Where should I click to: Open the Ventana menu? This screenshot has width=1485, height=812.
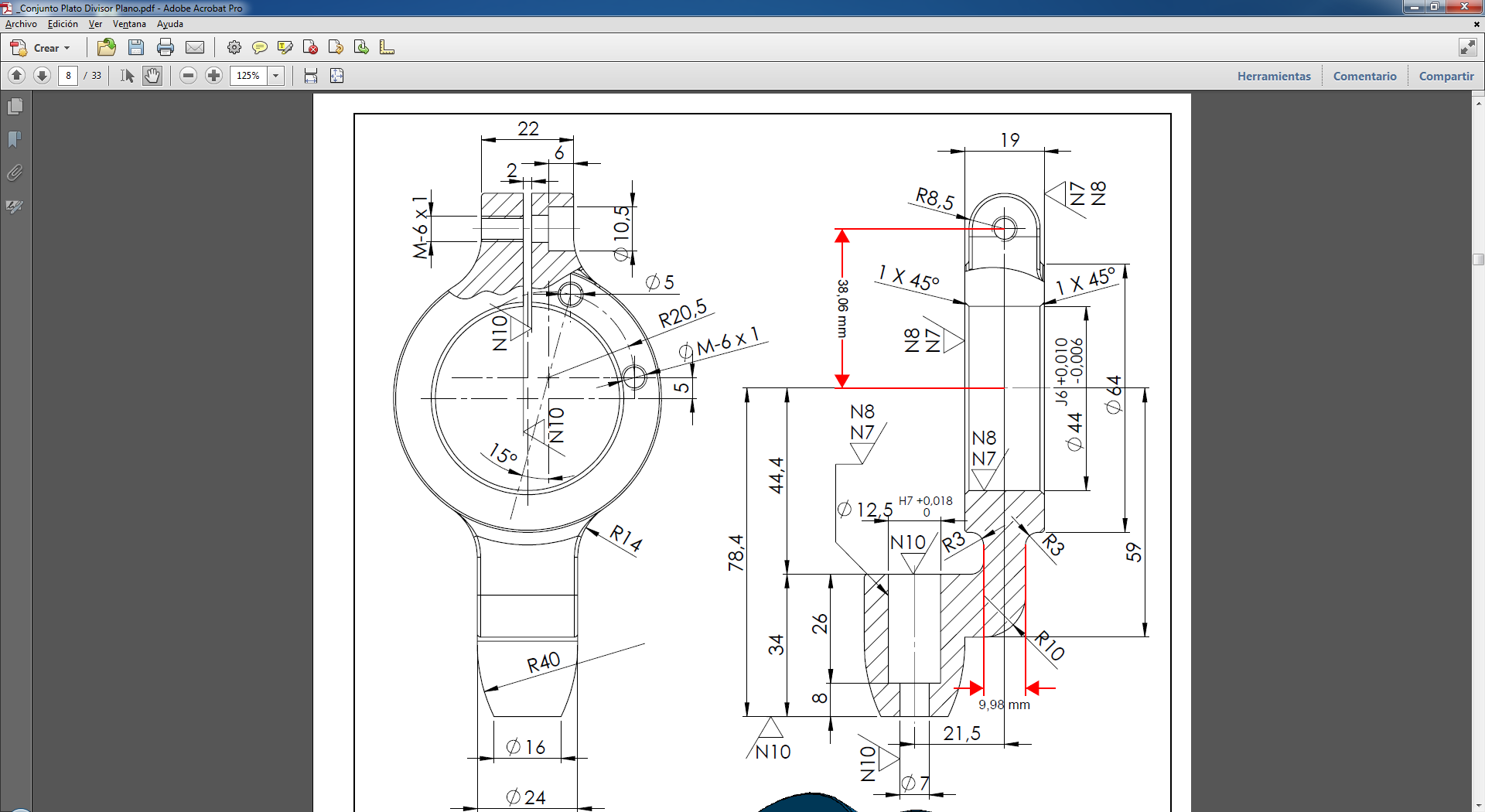point(129,24)
